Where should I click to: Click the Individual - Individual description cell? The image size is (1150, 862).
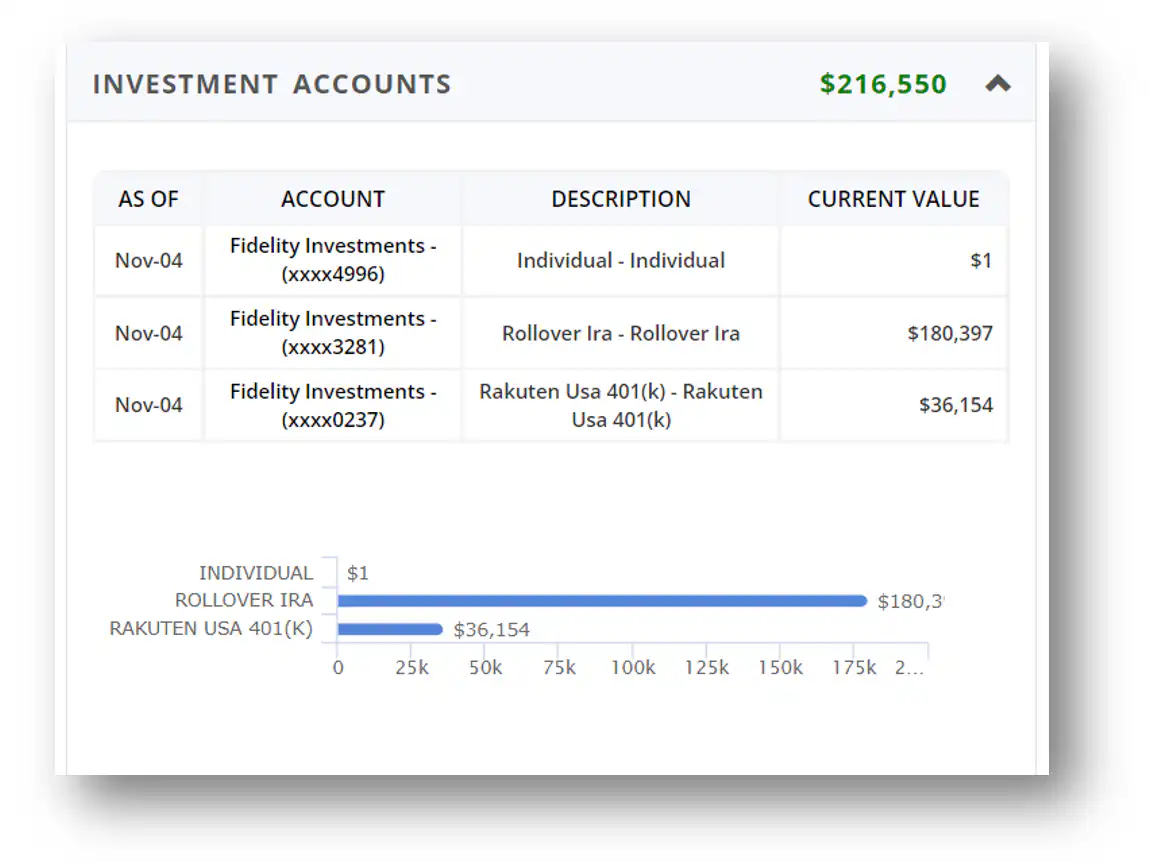pos(620,260)
